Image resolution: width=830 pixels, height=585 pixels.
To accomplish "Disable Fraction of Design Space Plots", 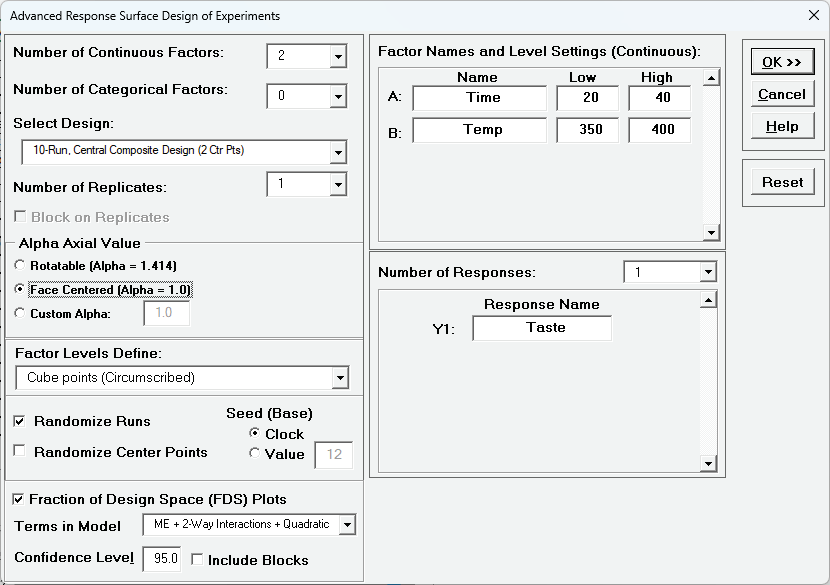I will click(18, 498).
